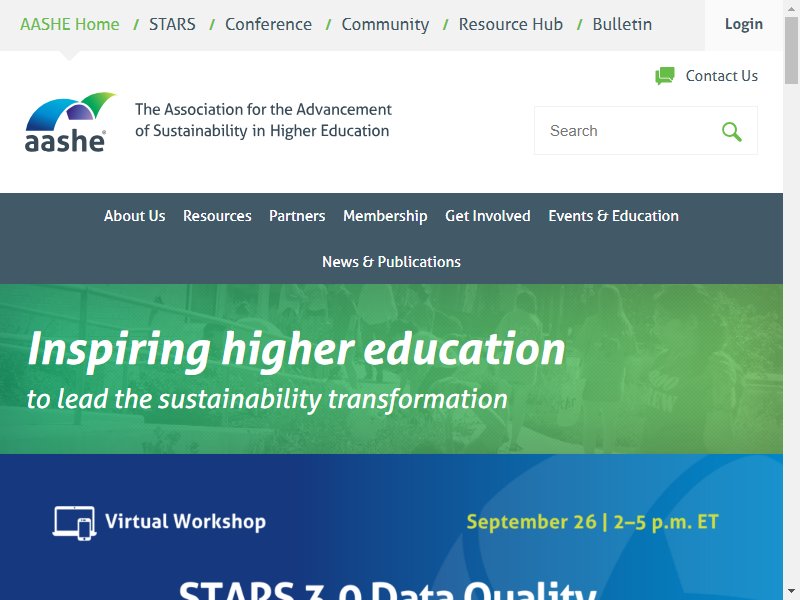Viewport: 800px width, 600px height.
Task: Open the Resource Hub link
Action: (x=511, y=24)
